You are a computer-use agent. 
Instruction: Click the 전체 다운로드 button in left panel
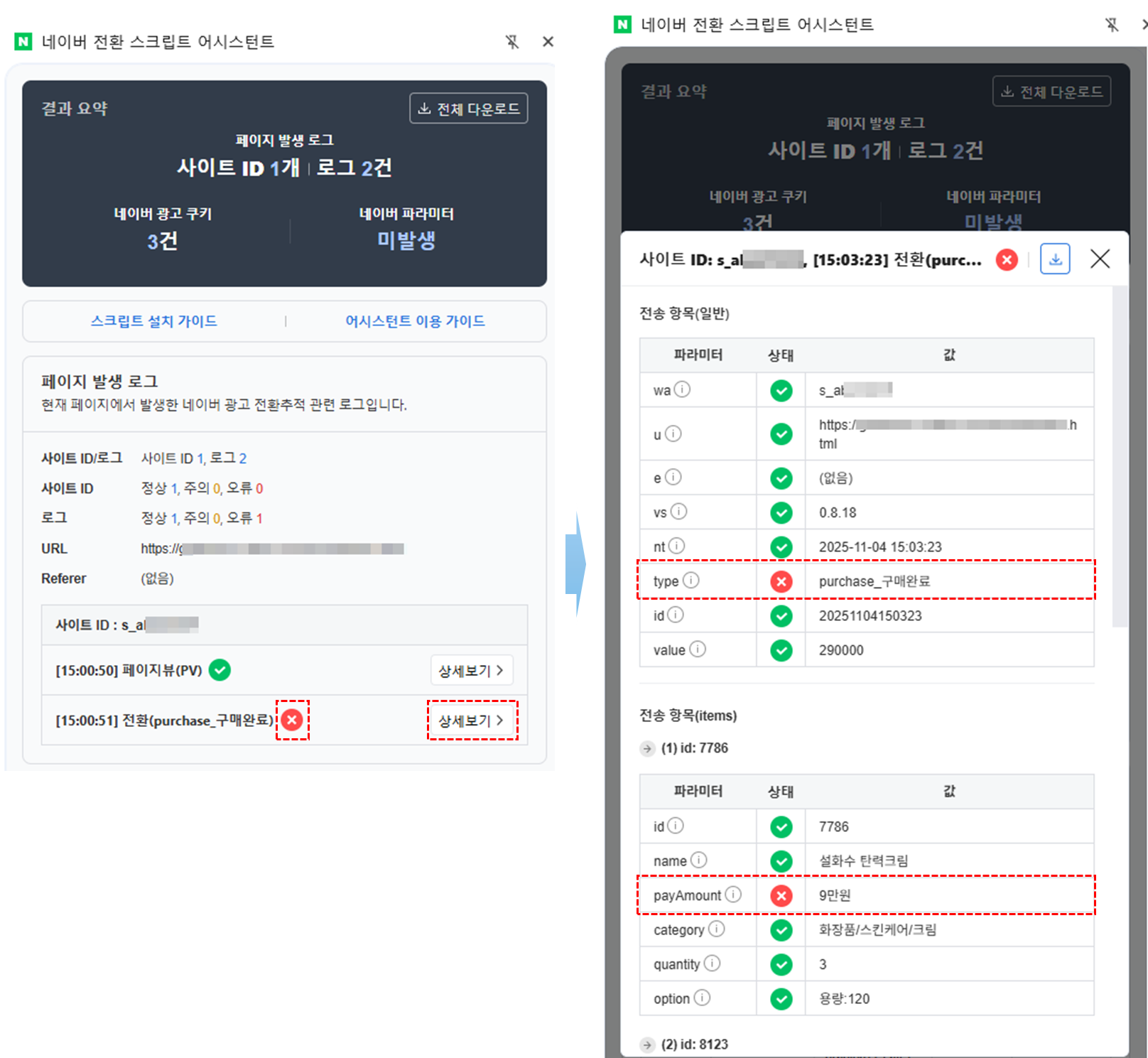tap(468, 109)
